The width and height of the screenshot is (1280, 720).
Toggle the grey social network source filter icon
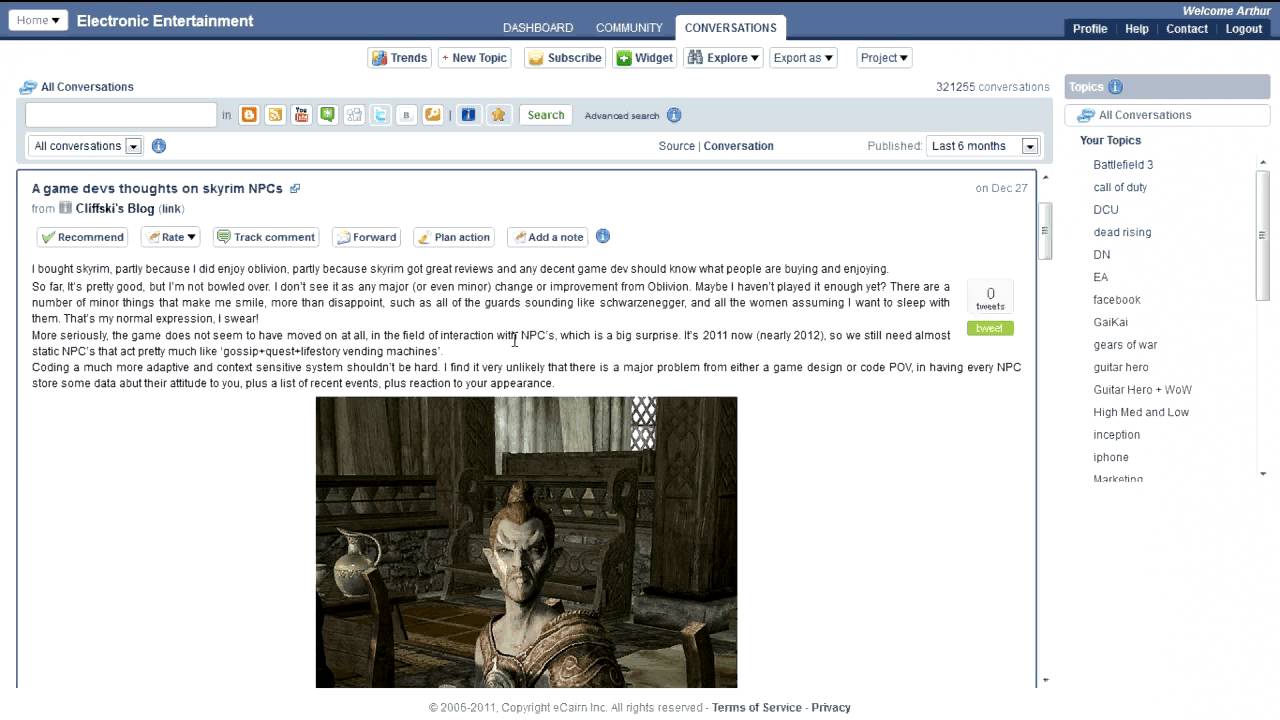[354, 115]
